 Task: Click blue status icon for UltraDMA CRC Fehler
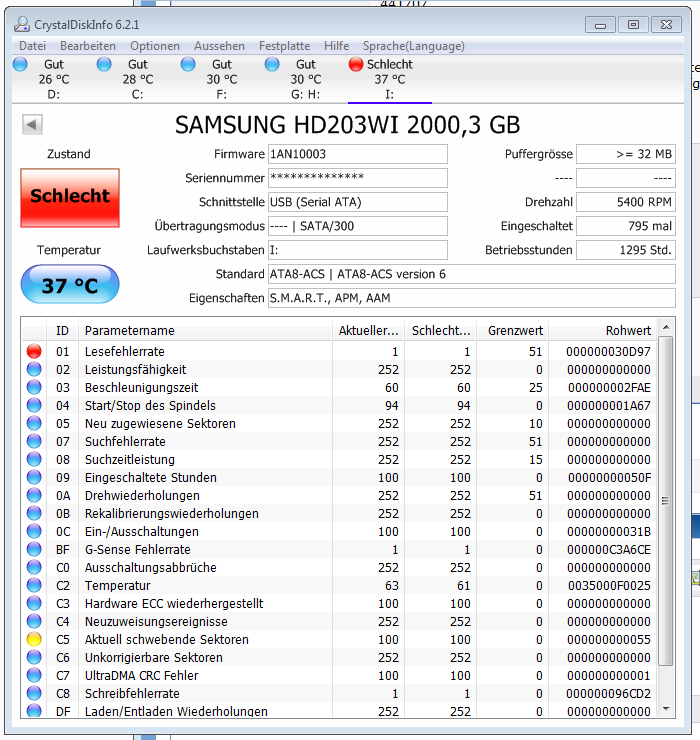coord(34,675)
